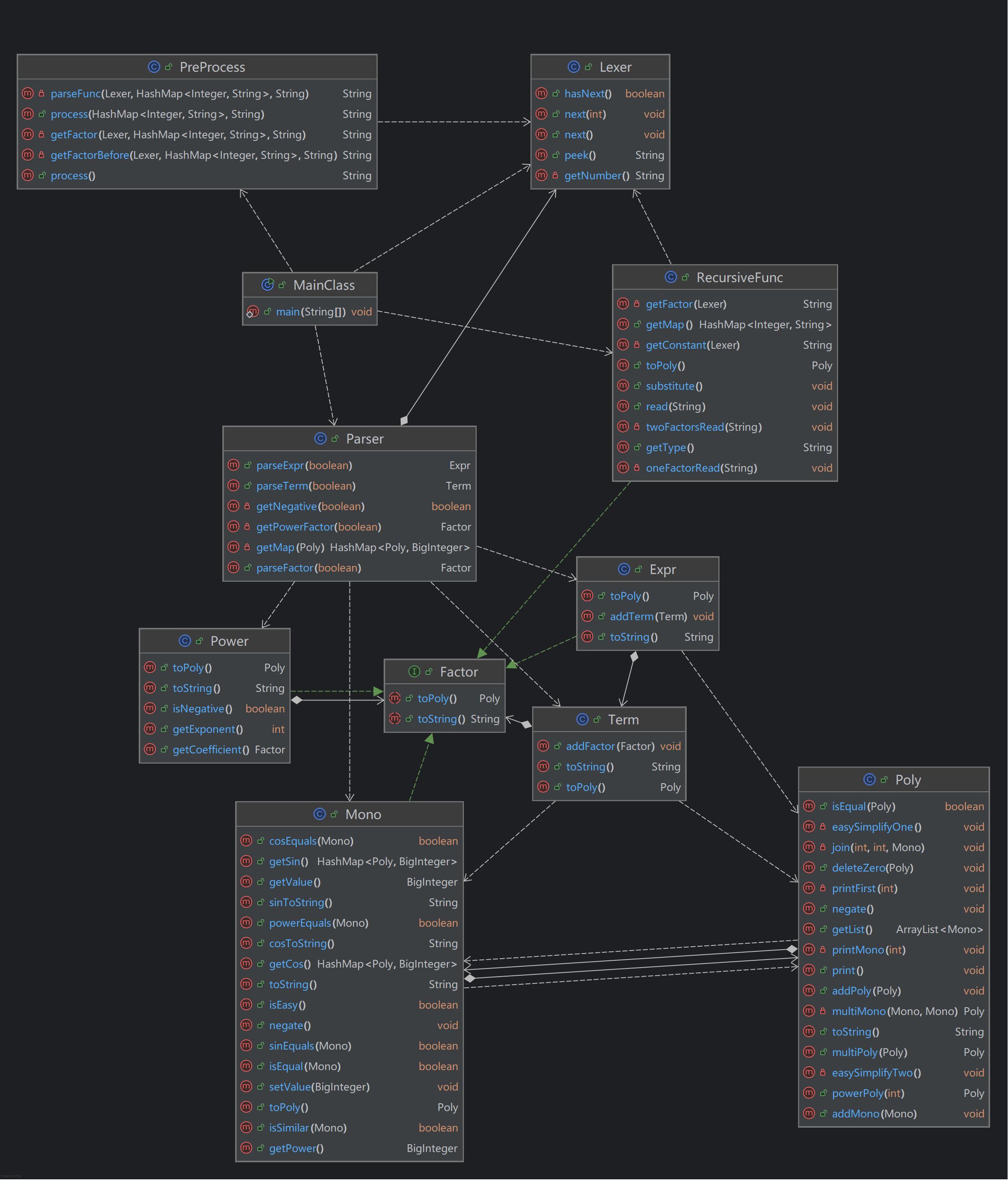Click the private lock icon on getNumber in Lexer
1008x1187 pixels.
556,175
